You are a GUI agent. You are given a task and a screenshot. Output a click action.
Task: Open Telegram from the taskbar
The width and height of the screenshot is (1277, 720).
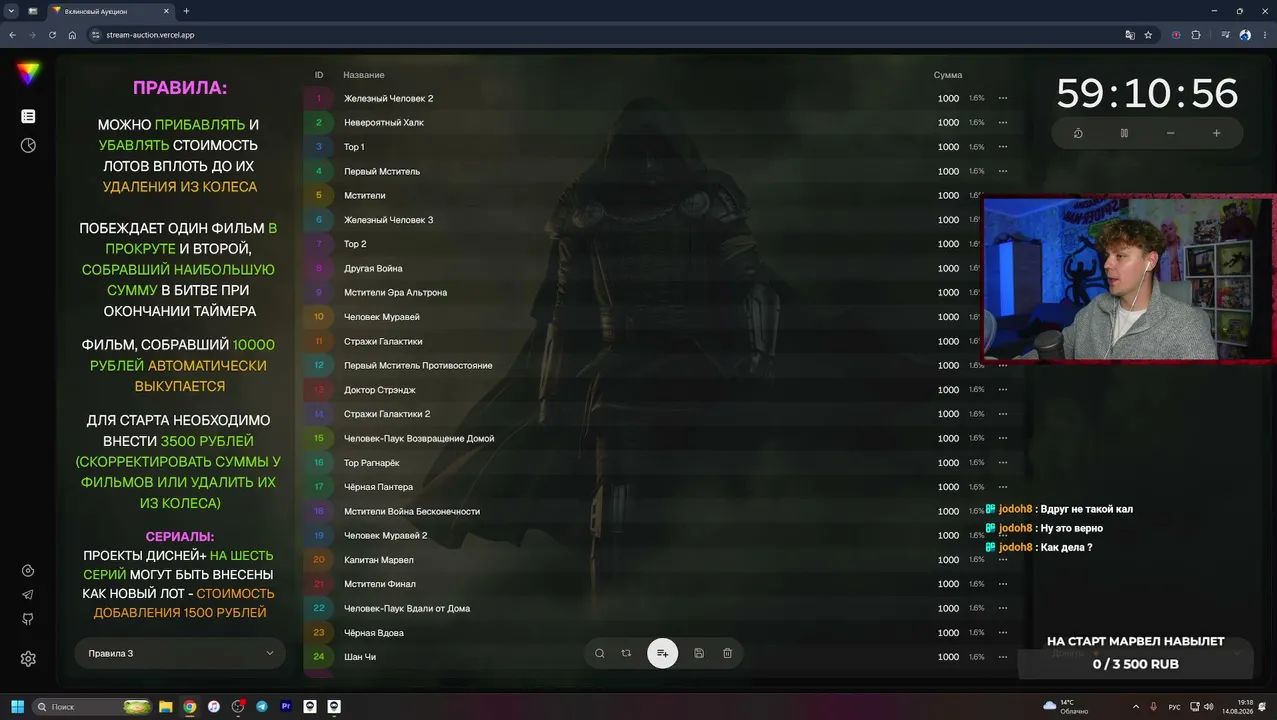pyautogui.click(x=262, y=706)
